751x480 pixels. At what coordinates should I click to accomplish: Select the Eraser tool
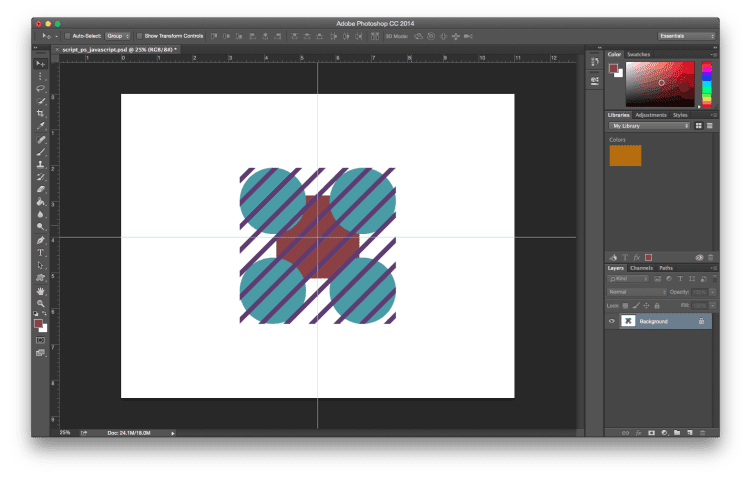[40, 190]
